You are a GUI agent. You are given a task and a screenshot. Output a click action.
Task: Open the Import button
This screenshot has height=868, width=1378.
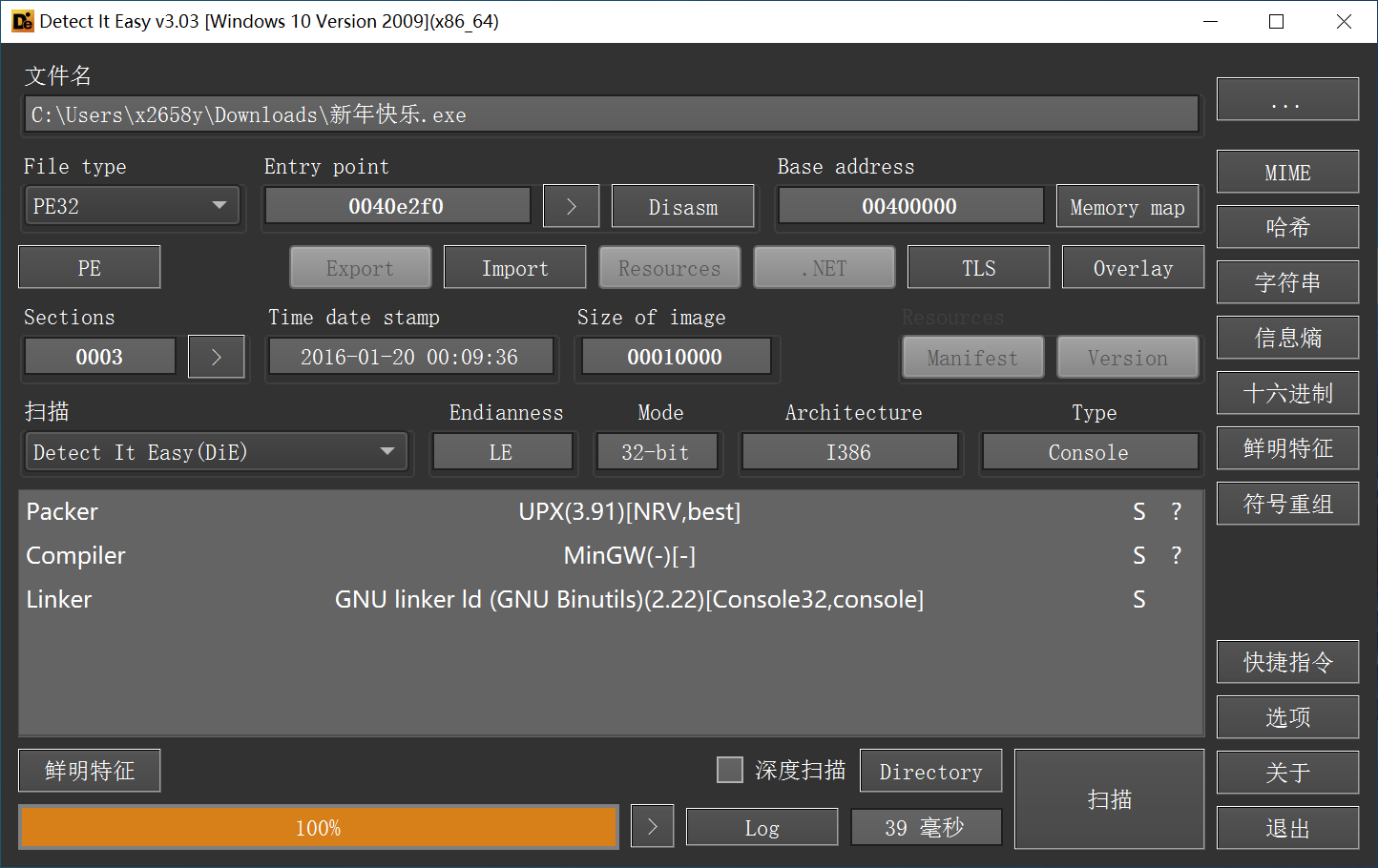click(515, 267)
